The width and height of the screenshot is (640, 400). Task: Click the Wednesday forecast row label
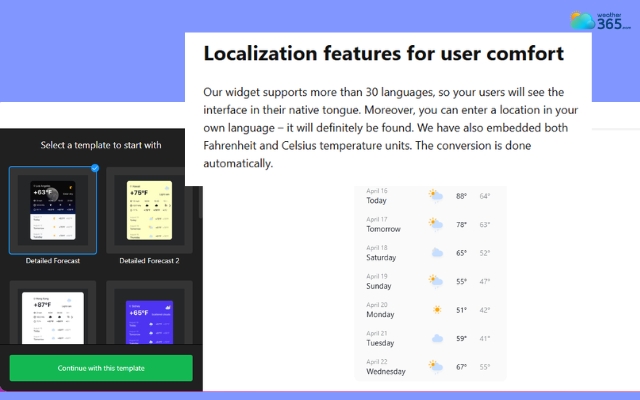[386, 371]
